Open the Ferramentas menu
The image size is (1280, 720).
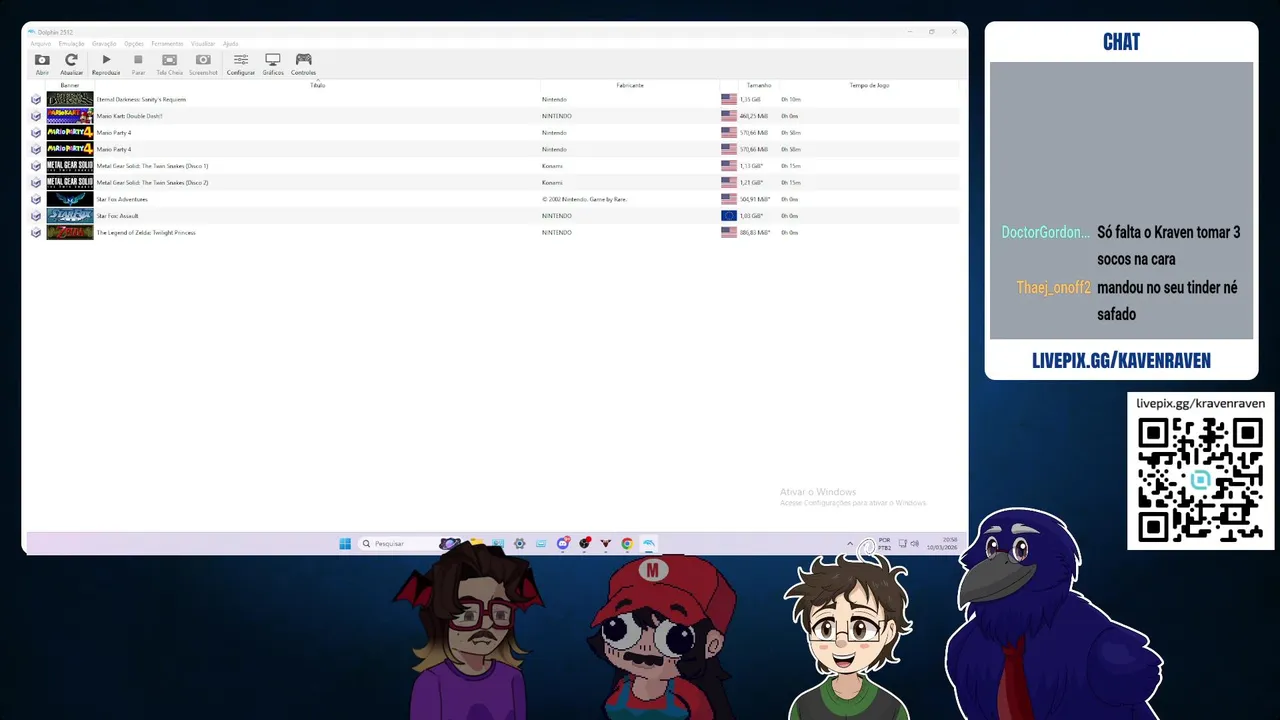click(167, 44)
